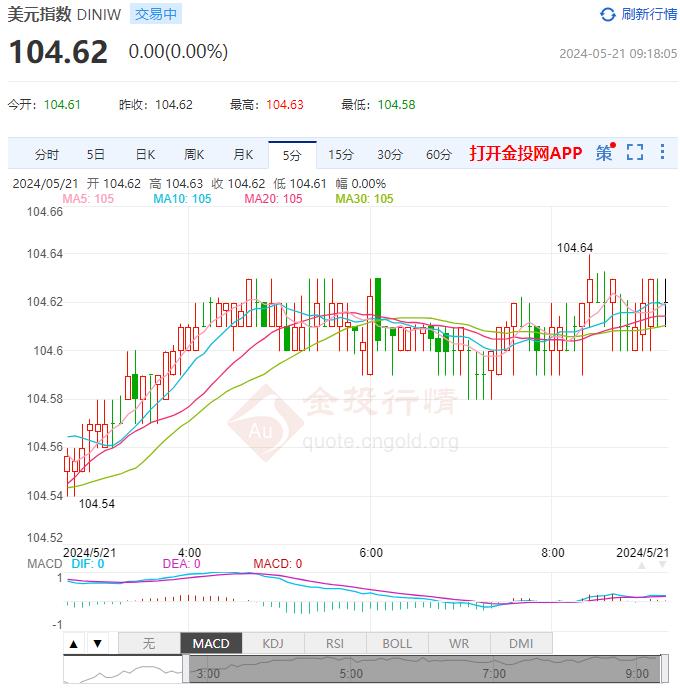This screenshot has height=688, width=680.
Task: Click the 104.64 high price candle label
Action: pos(575,248)
